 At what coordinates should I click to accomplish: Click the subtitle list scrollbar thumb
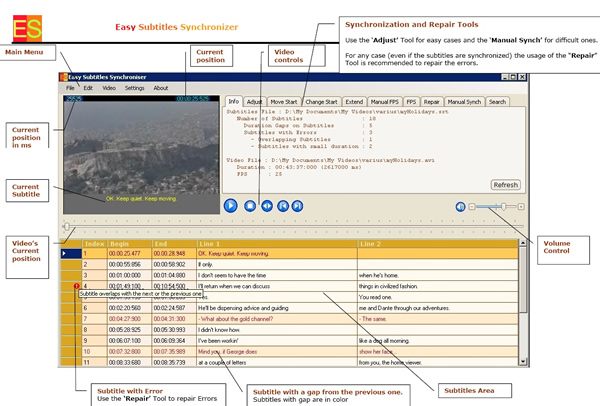click(x=523, y=279)
